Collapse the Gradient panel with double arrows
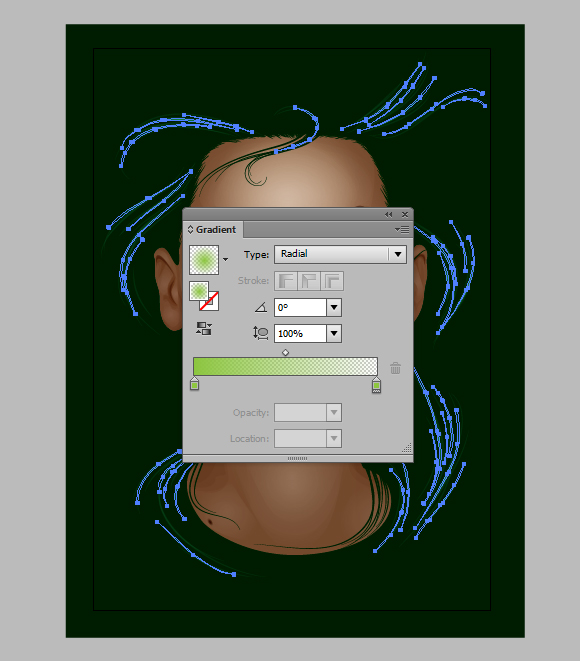Screen dimensions: 580x661 (389, 215)
